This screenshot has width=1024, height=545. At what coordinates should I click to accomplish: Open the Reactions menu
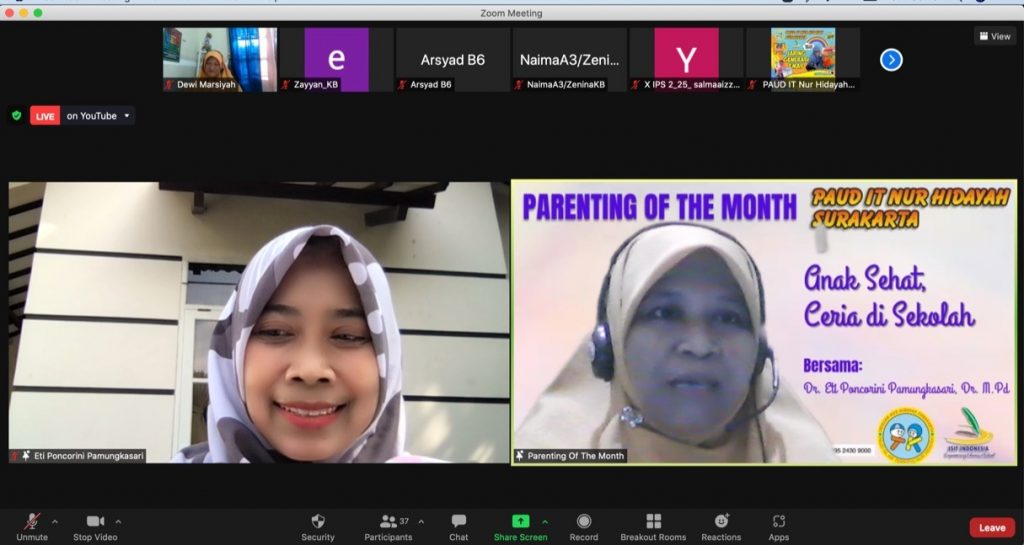point(721,527)
